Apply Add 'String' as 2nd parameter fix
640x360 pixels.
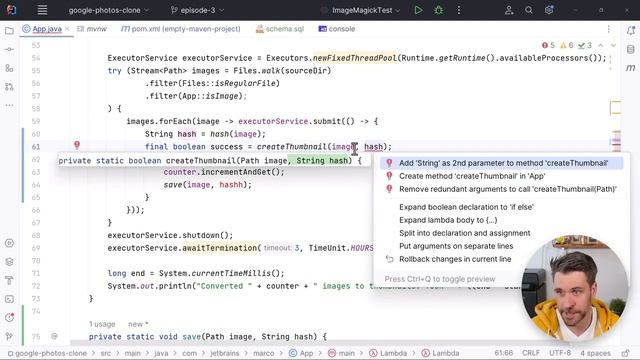(x=501, y=163)
